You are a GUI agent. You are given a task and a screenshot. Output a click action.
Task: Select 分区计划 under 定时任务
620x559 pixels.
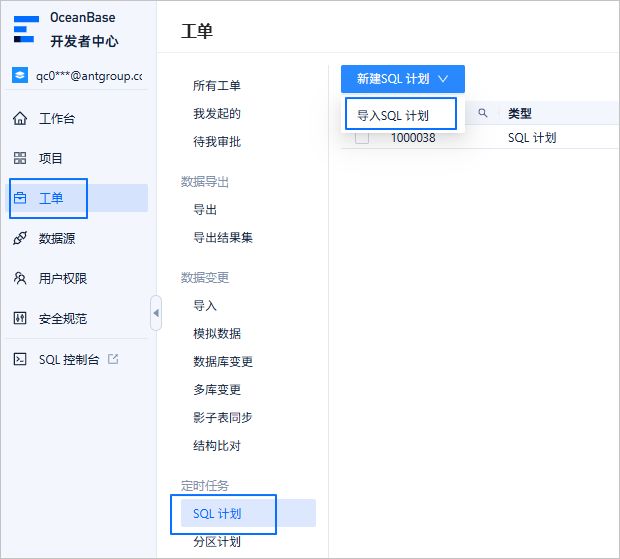coord(217,541)
